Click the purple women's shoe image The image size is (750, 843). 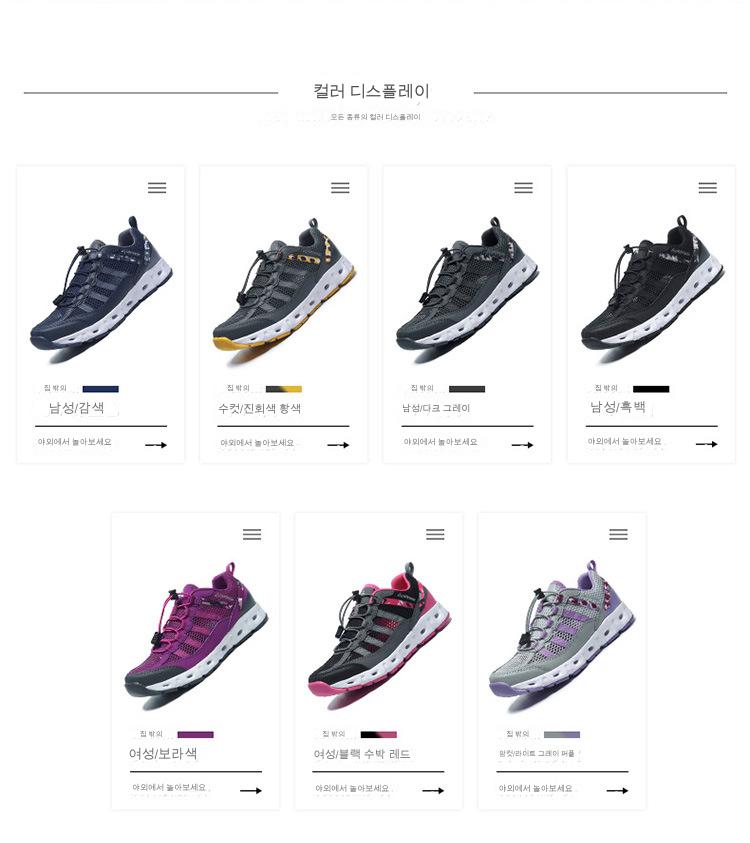click(x=196, y=631)
